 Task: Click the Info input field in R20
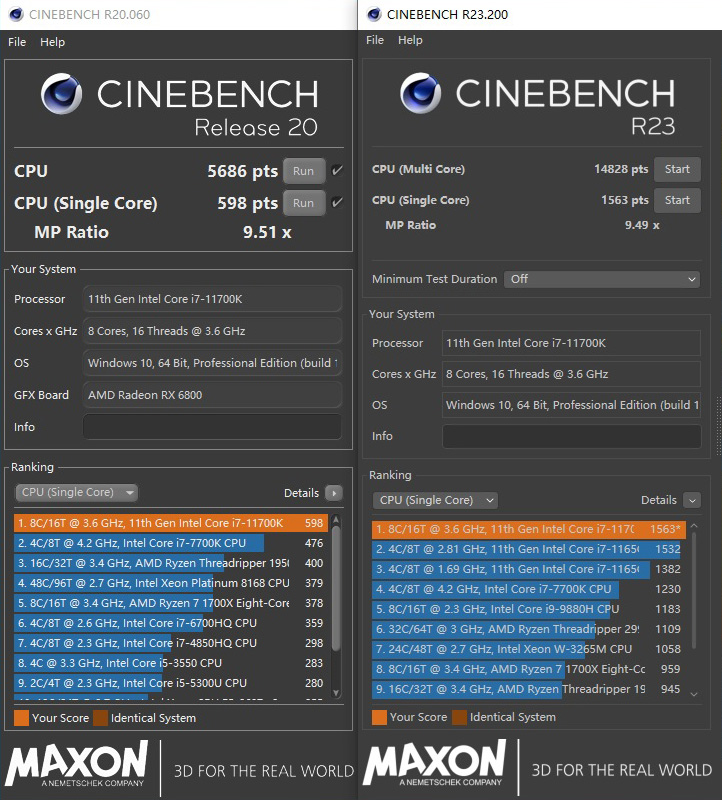pos(212,427)
